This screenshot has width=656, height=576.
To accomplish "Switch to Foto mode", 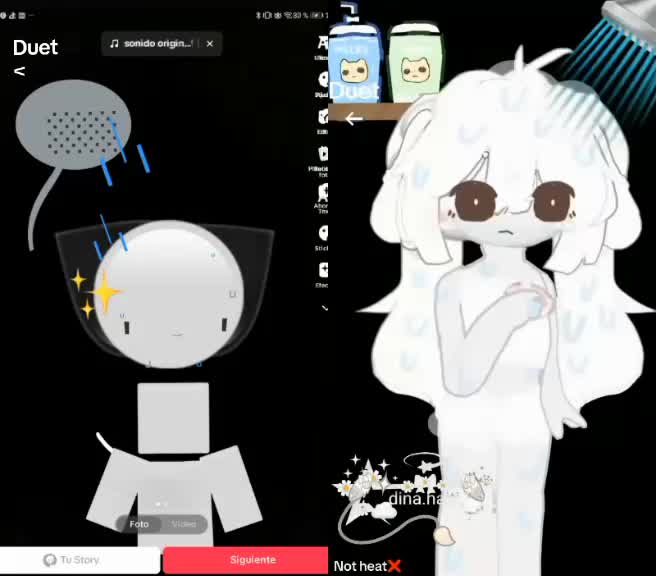I will coord(139,524).
